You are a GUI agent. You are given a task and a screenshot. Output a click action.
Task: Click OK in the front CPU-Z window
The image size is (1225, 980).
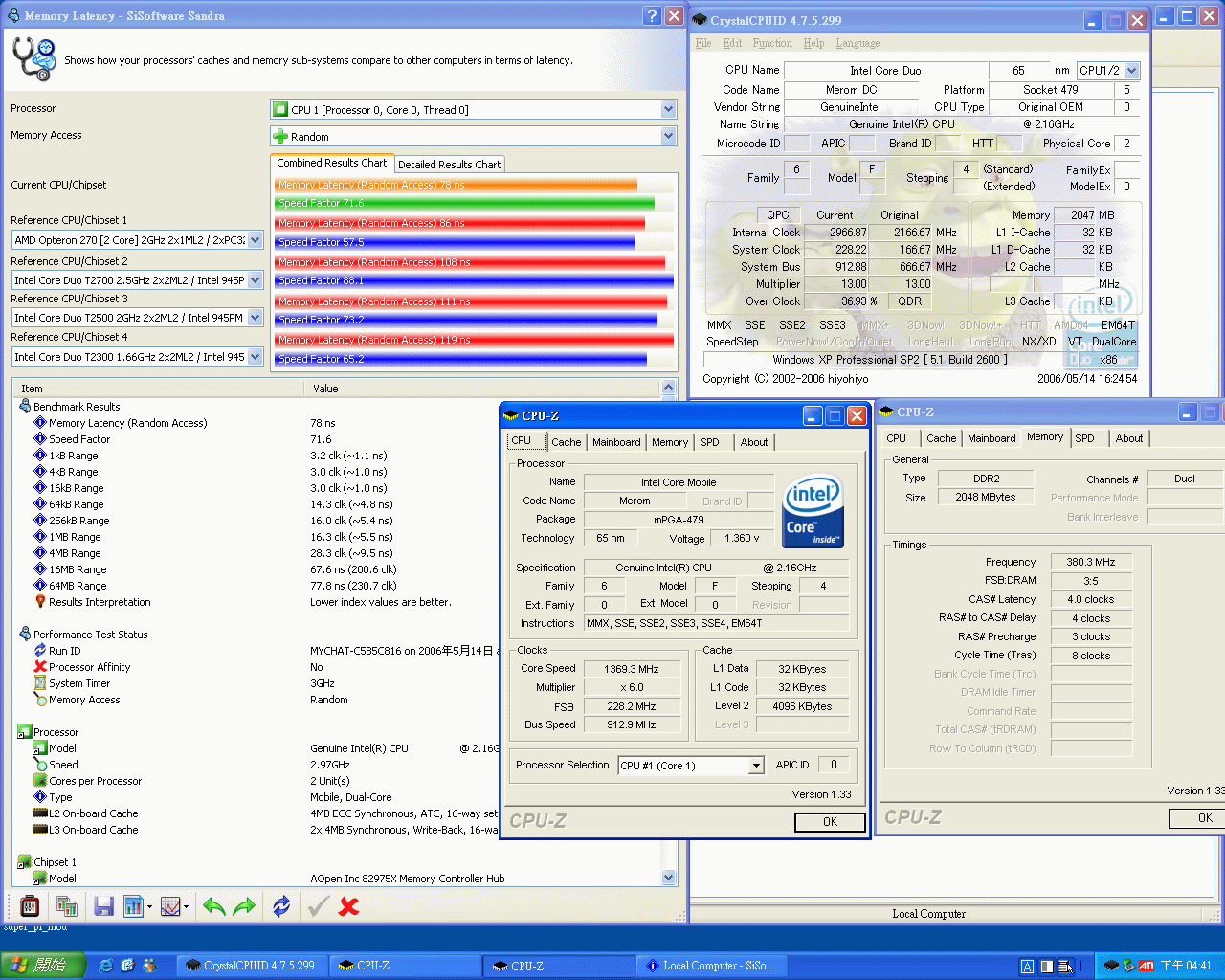point(830,822)
